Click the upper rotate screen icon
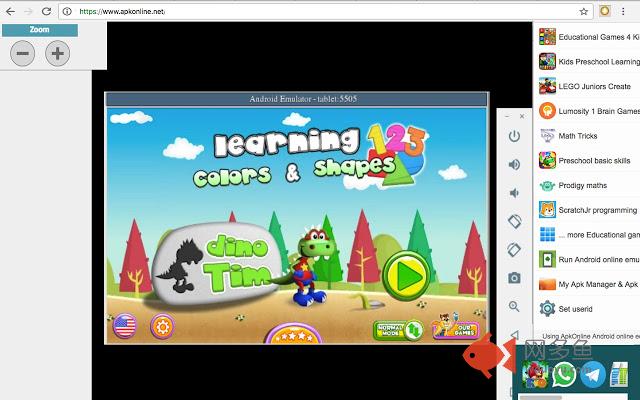This screenshot has height=400, width=640. tap(514, 221)
